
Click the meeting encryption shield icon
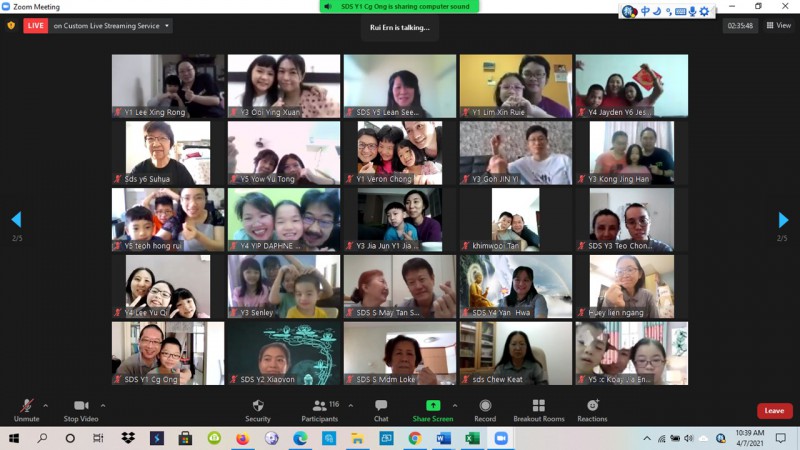coord(11,25)
